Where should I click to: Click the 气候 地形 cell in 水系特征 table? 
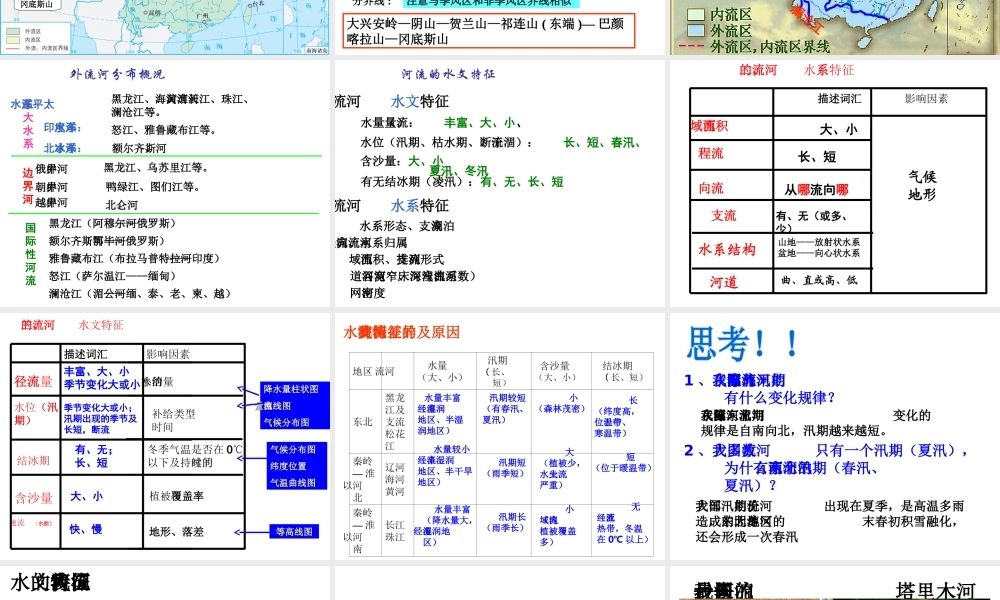(922, 186)
